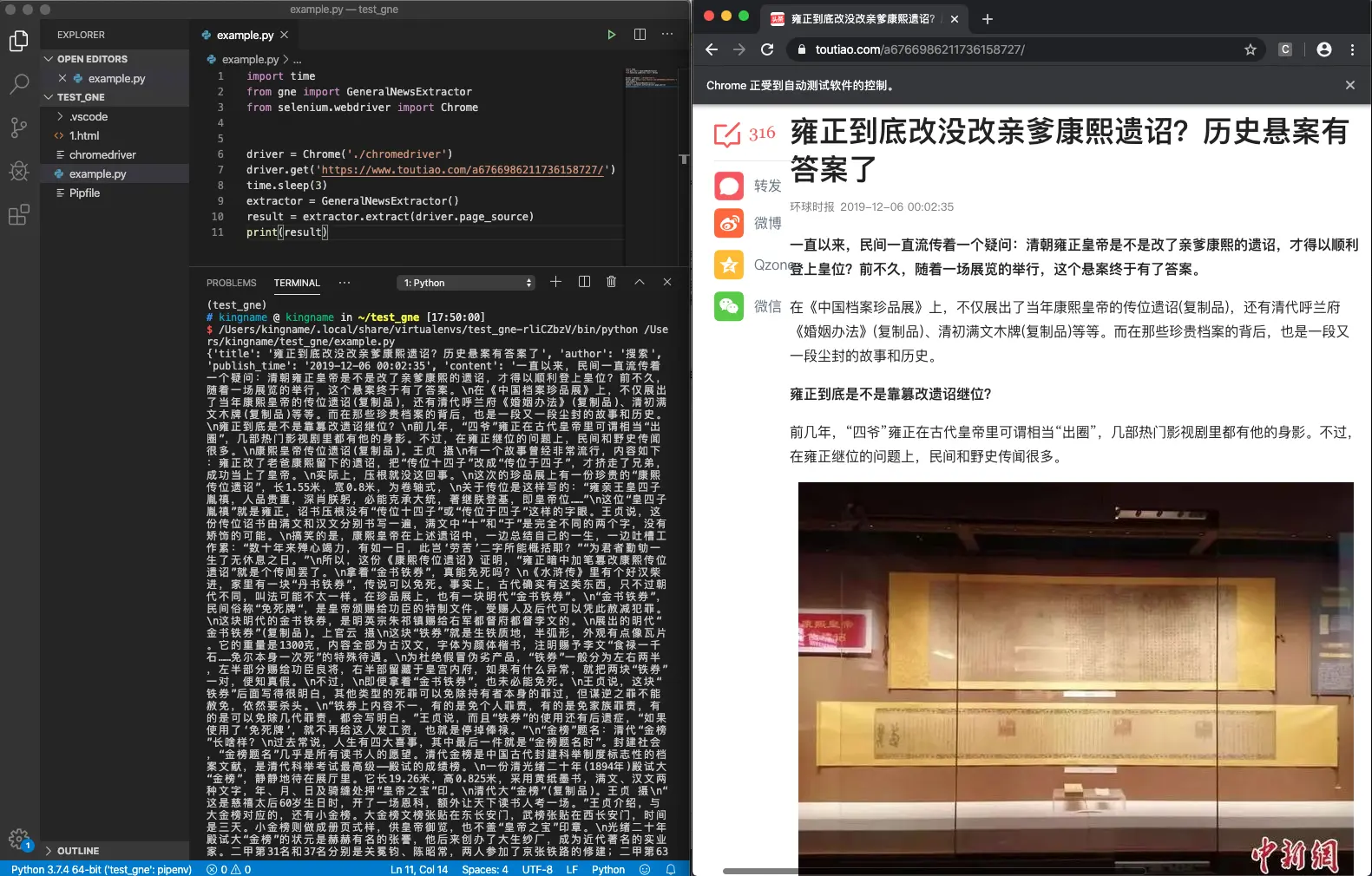Maximize the terminal panel size
Screen dimensions: 1372x876
(x=640, y=282)
